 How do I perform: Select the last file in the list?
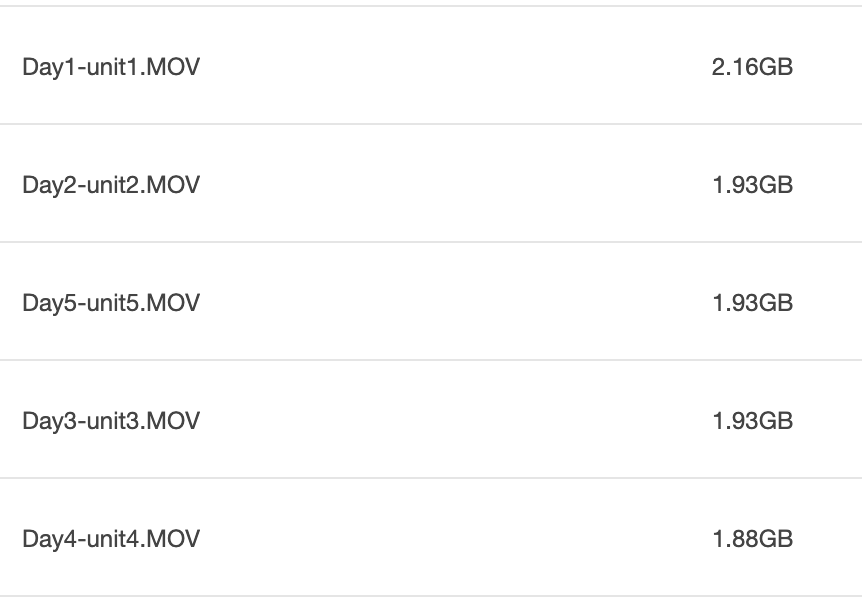click(x=111, y=539)
